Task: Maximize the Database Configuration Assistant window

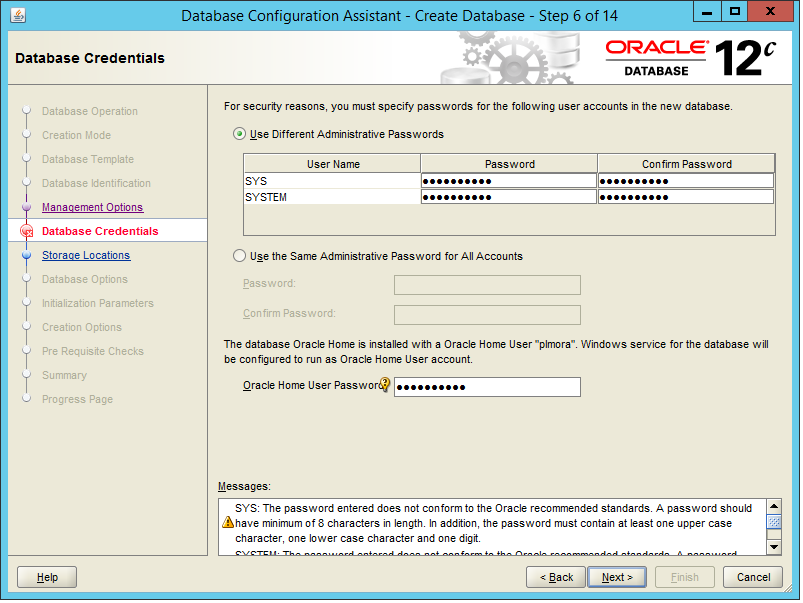Action: click(x=734, y=11)
